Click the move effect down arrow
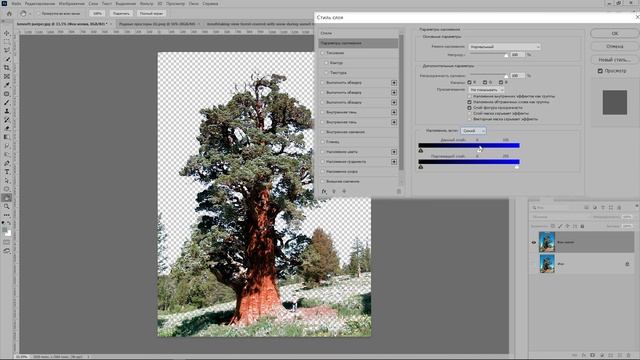 (x=344, y=191)
